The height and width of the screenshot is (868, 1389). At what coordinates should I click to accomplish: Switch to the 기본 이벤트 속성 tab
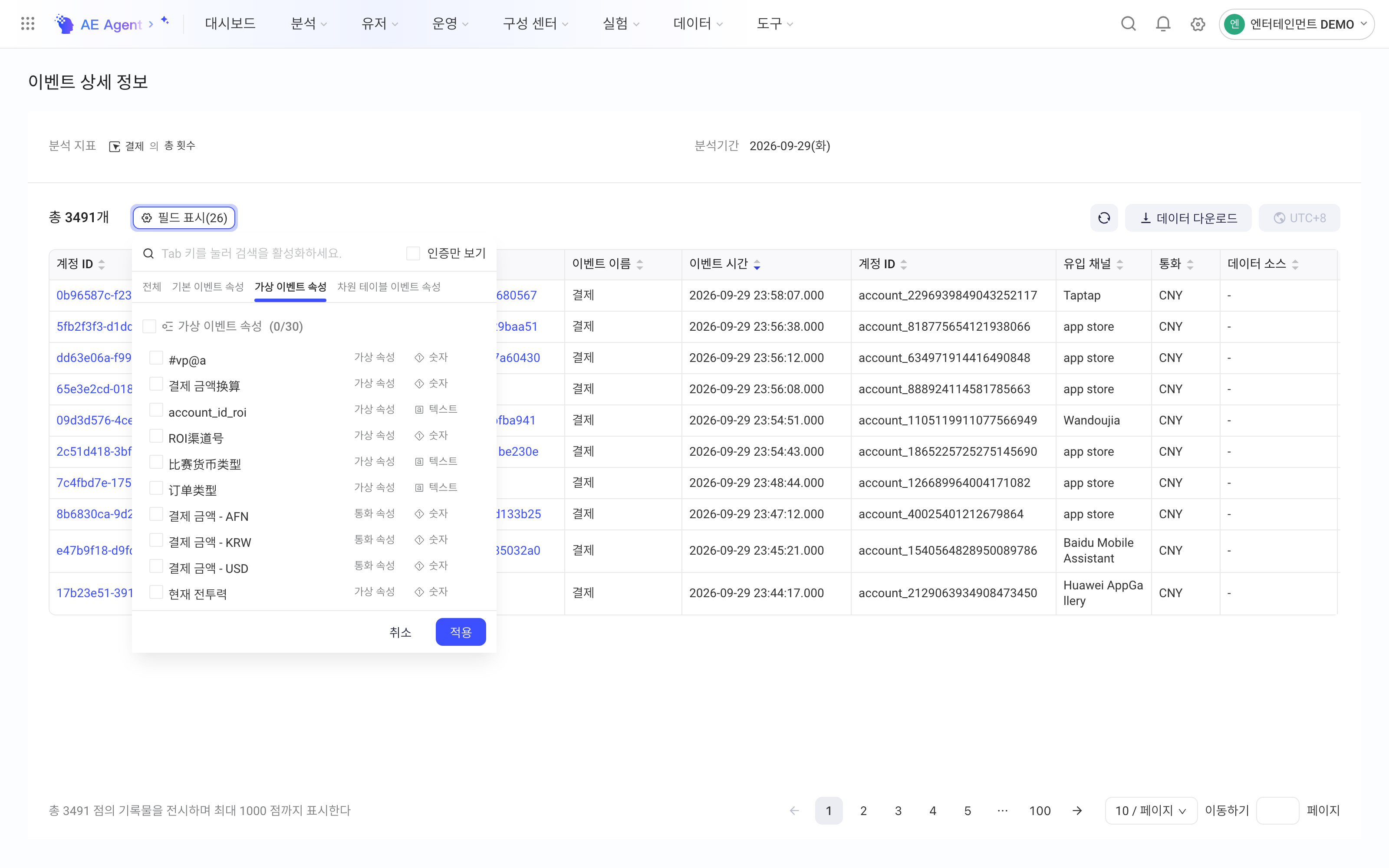(208, 286)
